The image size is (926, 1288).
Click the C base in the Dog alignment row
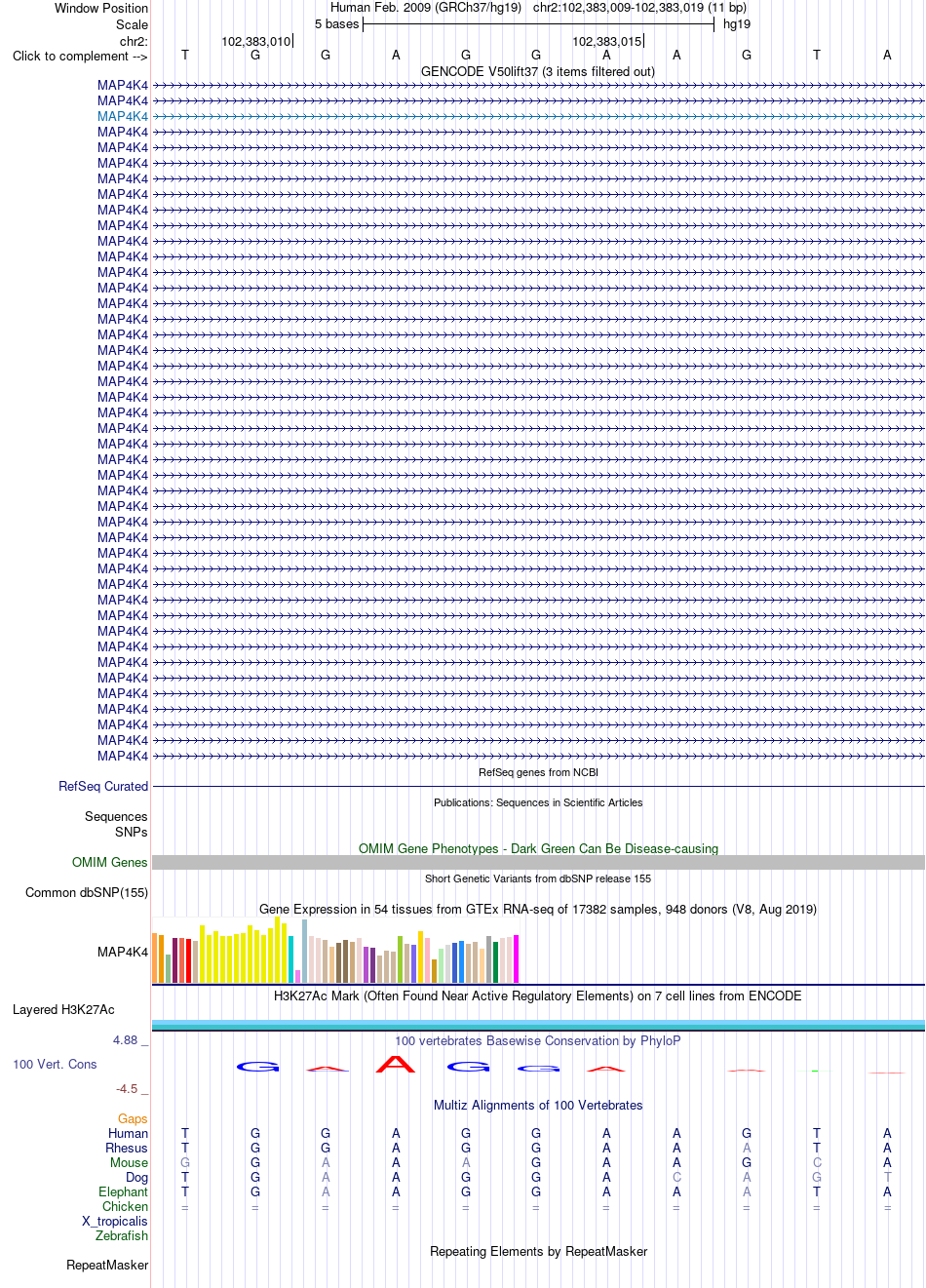(x=676, y=1178)
